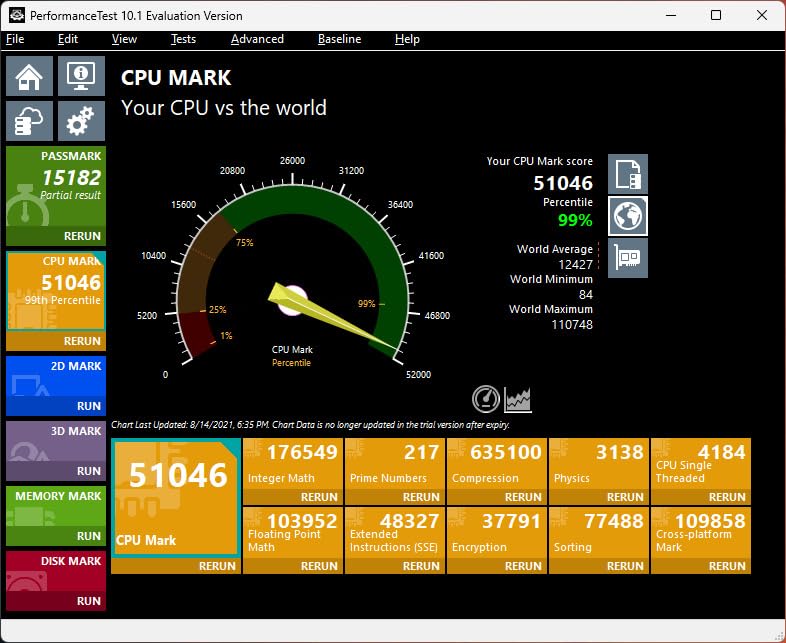This screenshot has width=786, height=643.
Task: Click the World Maximum 110748 value
Action: pyautogui.click(x=572, y=325)
